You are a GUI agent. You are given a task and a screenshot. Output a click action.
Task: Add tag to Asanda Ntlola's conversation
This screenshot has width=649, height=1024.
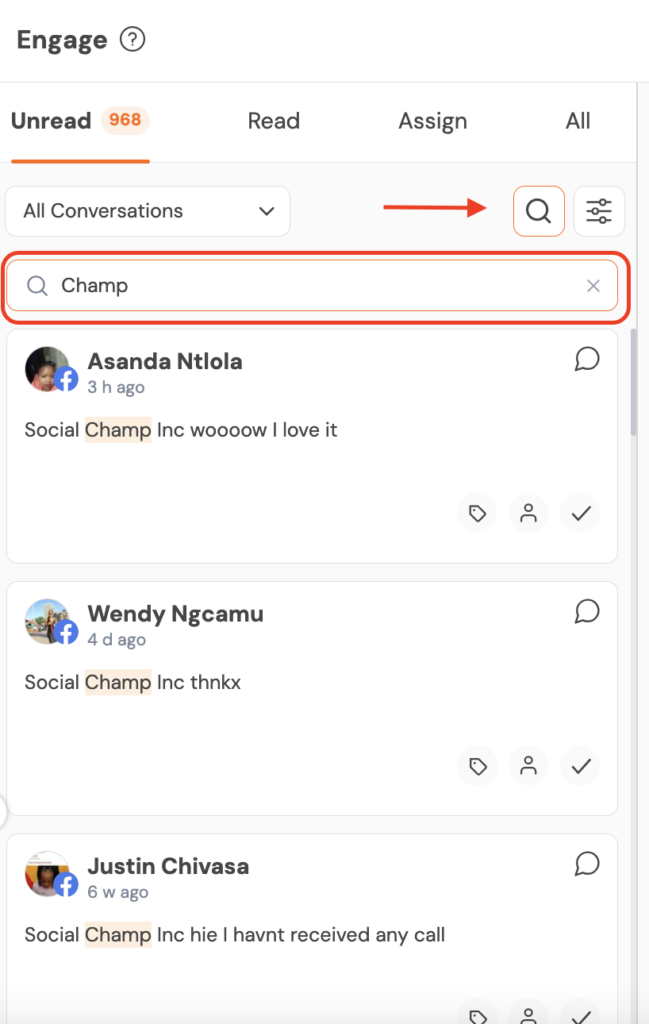pyautogui.click(x=478, y=514)
